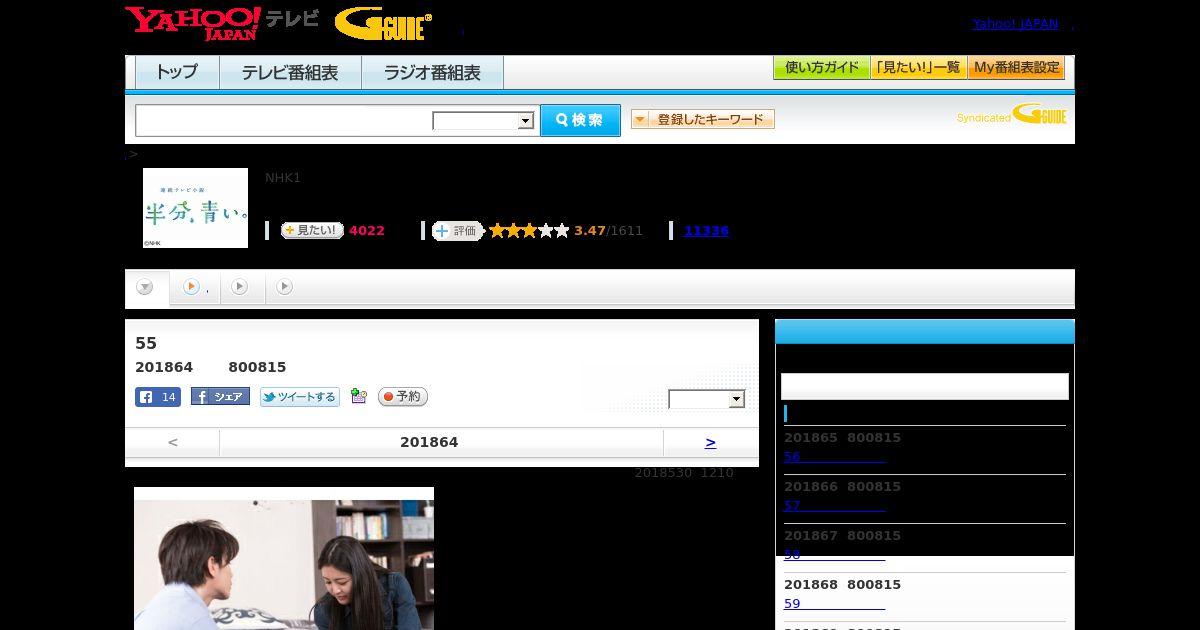Click the 3.47 rating score
Image resolution: width=1200 pixels, height=630 pixels.
pos(590,231)
